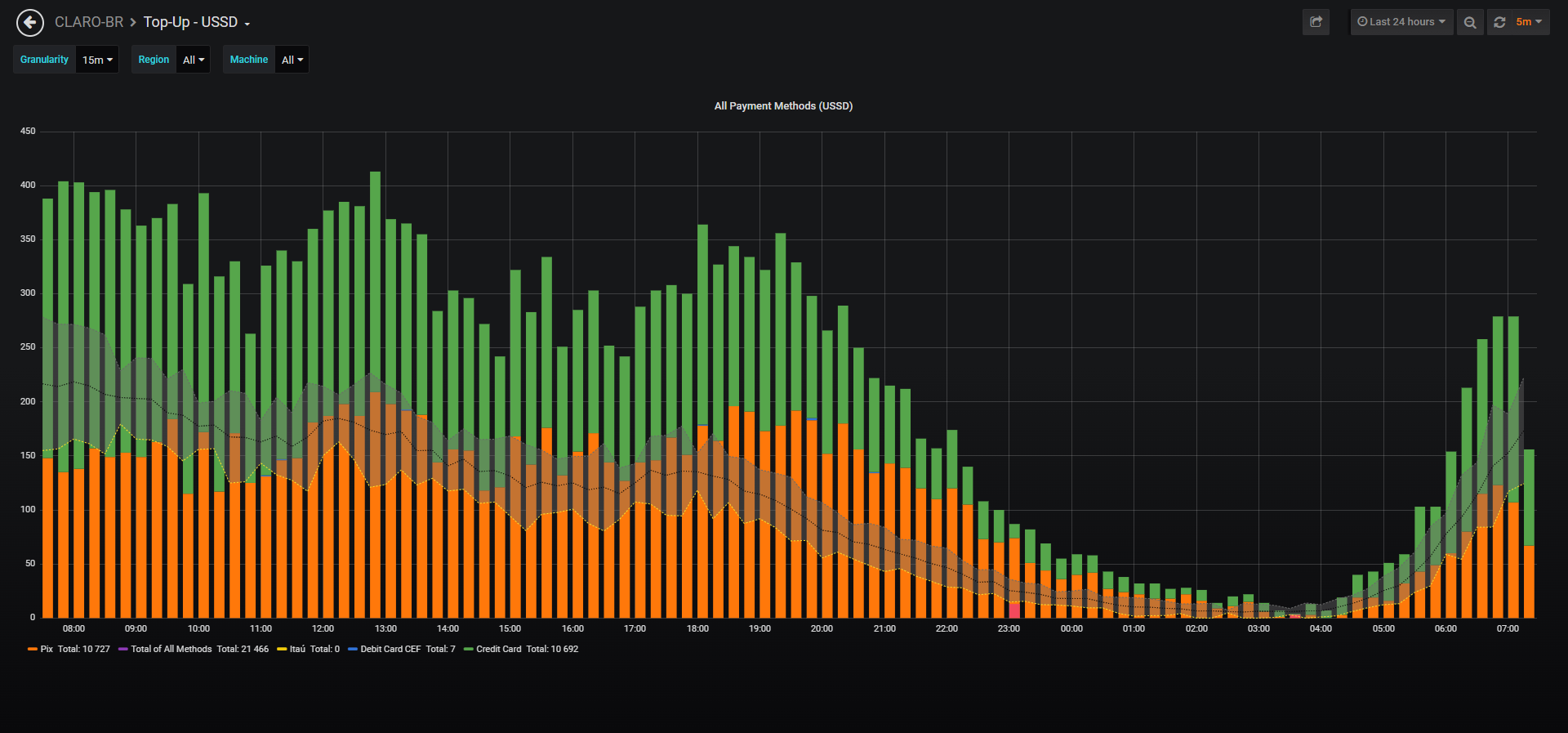Click the 450 value on the Y axis
This screenshot has width=1568, height=733.
[x=28, y=131]
